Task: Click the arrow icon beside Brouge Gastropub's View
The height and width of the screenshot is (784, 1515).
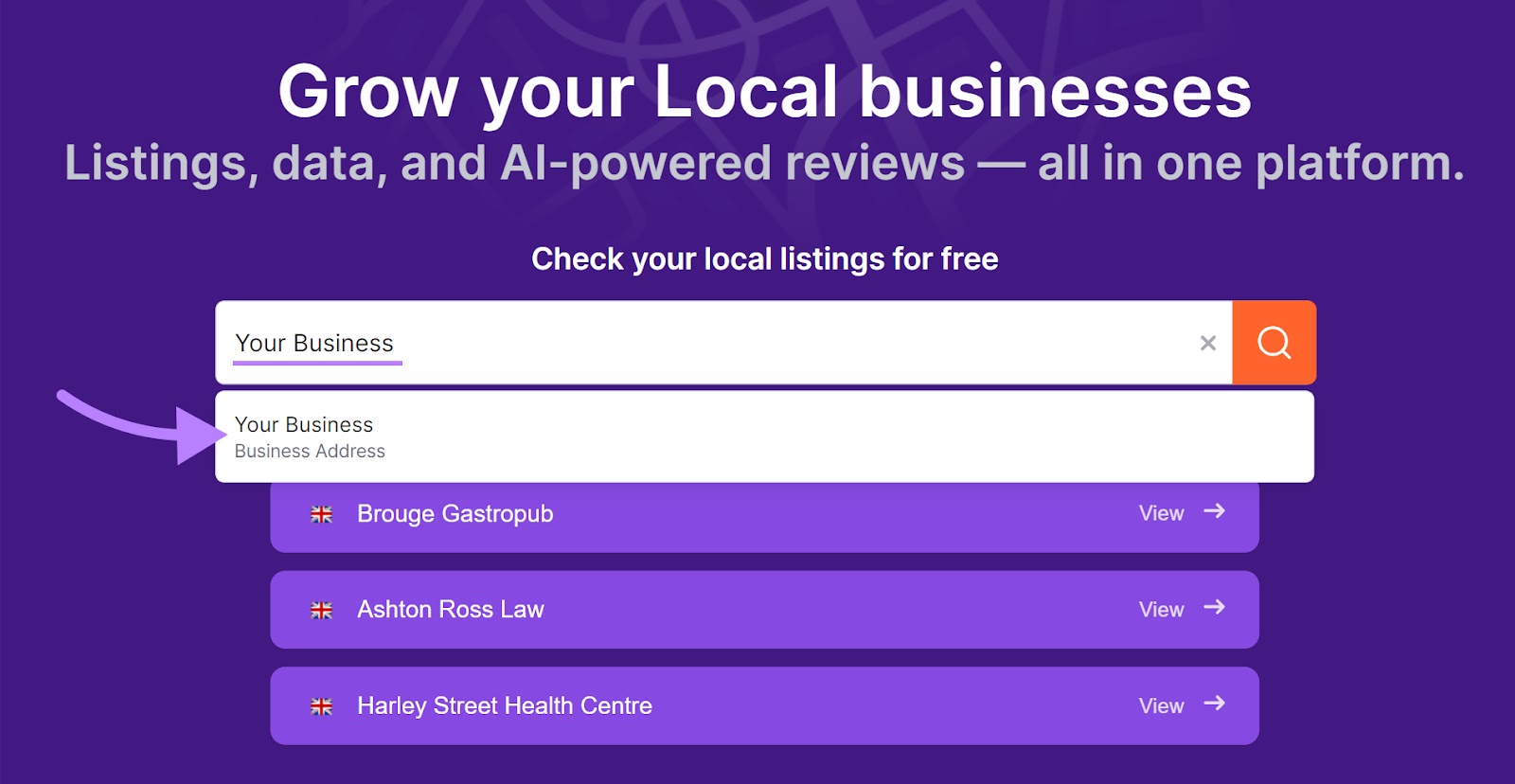Action: click(x=1215, y=513)
